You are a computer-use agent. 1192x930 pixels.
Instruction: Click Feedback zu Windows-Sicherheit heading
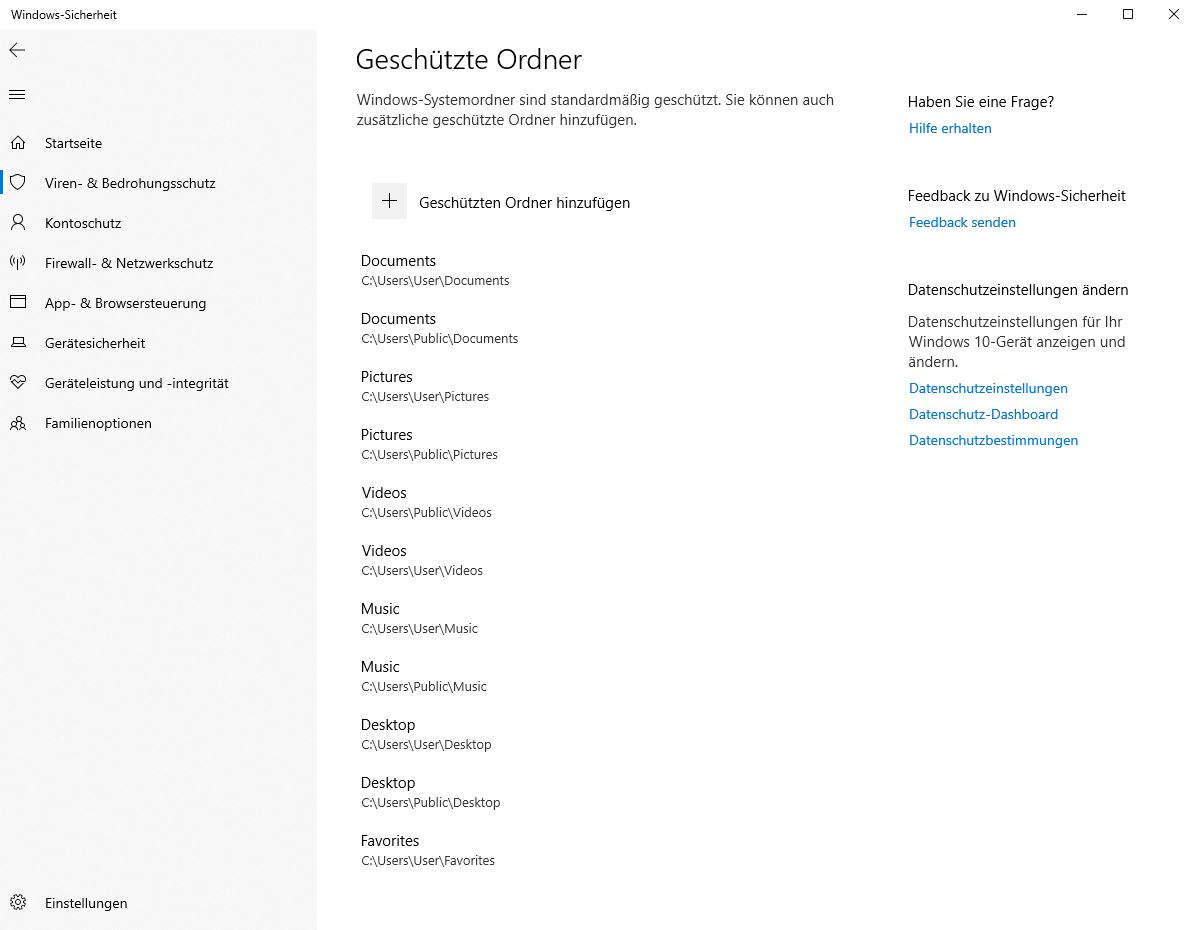(x=1016, y=196)
